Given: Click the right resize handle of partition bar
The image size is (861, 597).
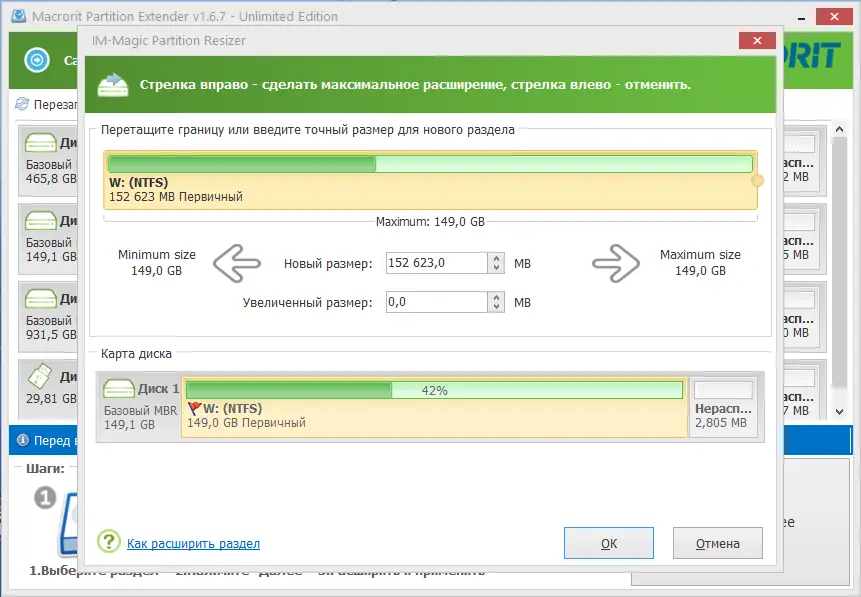Looking at the screenshot, I should pos(757,180).
